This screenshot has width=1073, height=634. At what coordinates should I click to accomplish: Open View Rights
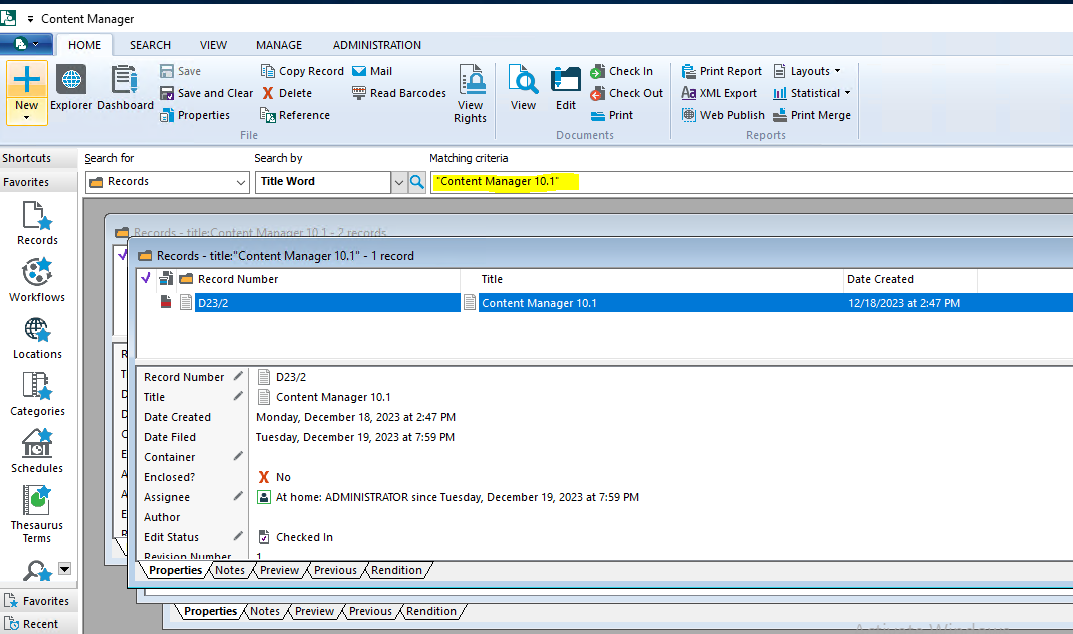[x=471, y=94]
